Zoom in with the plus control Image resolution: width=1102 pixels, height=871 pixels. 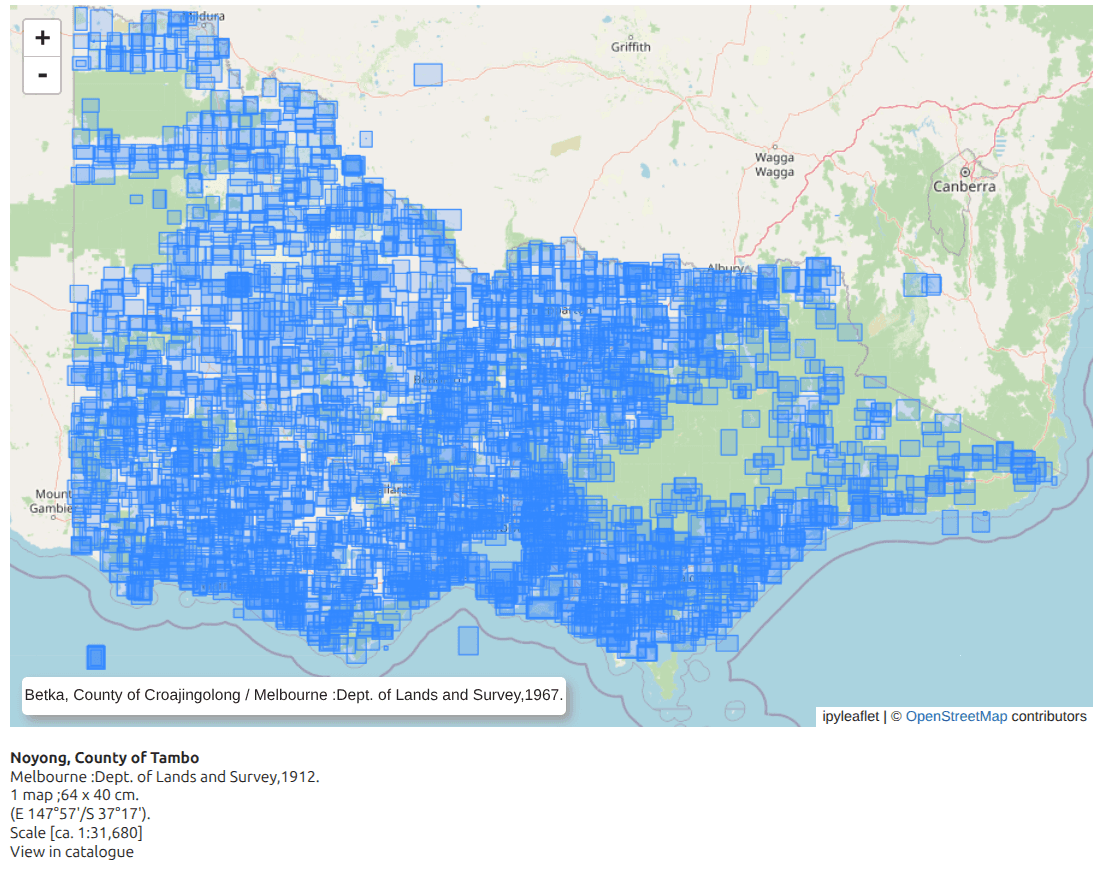41,37
